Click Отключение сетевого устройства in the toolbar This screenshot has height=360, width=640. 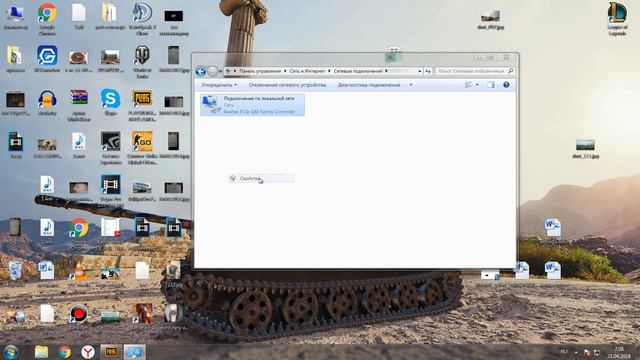pos(287,85)
